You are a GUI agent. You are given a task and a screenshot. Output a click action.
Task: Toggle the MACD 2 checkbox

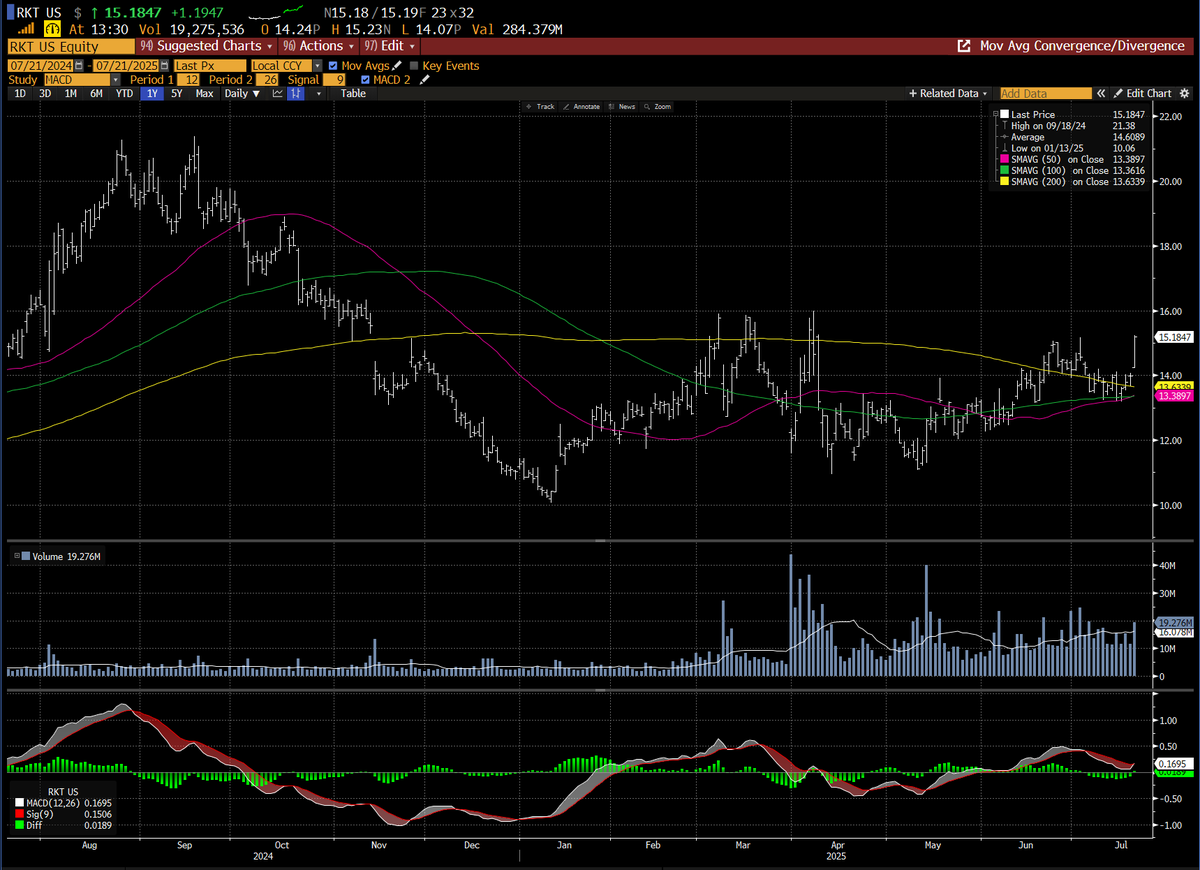365,80
